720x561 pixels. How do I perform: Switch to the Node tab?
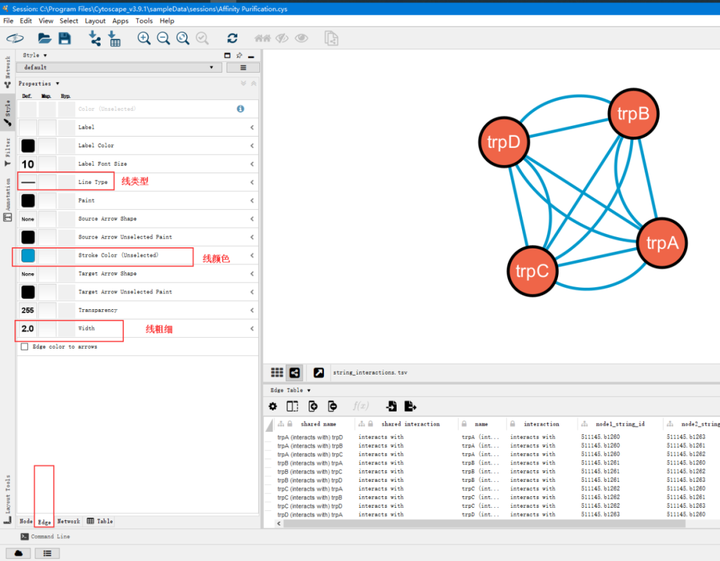pos(26,521)
